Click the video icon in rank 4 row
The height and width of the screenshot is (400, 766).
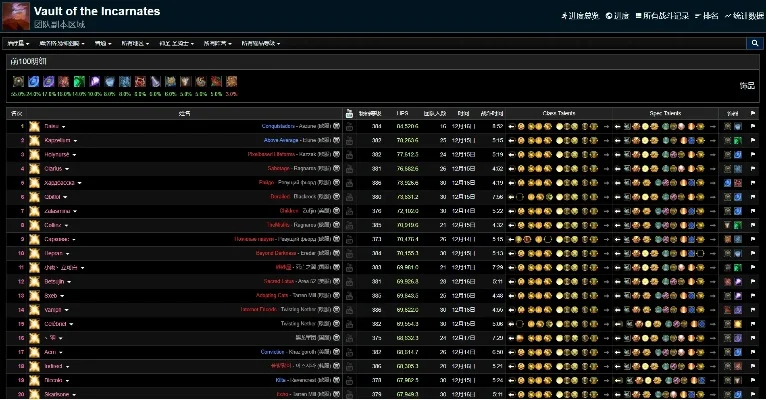349,169
